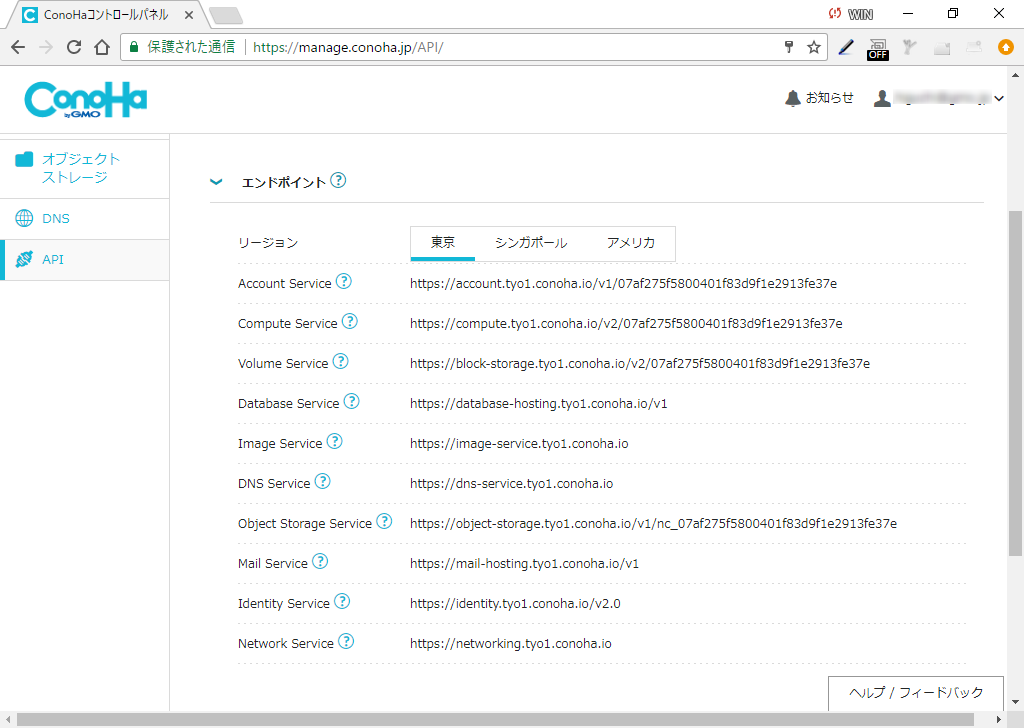Show help for Identity Service

point(342,601)
